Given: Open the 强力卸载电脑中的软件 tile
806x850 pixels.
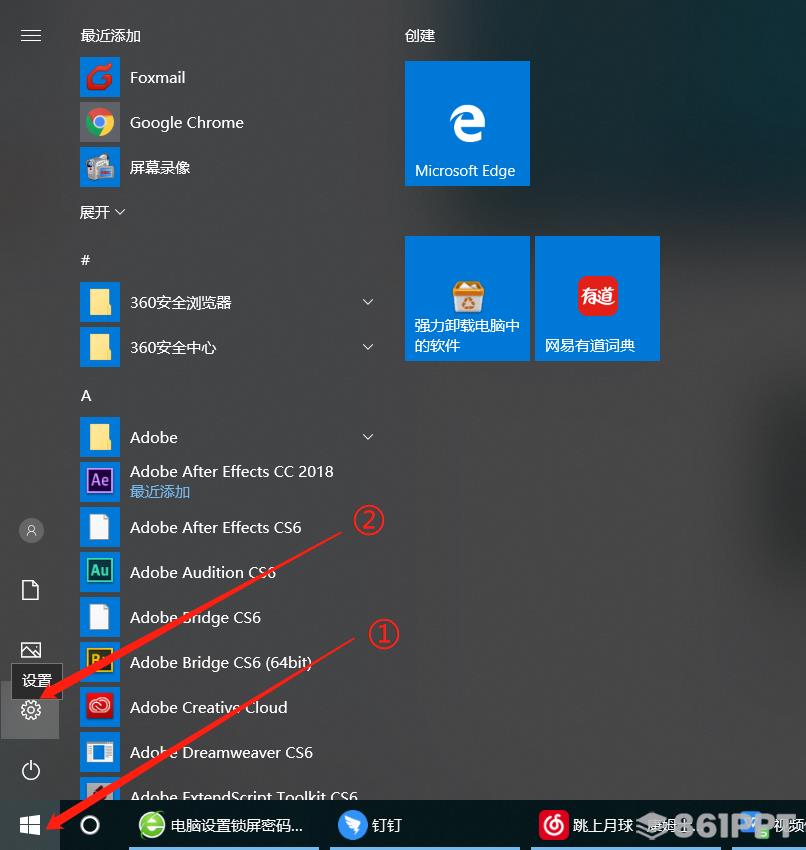Looking at the screenshot, I should pyautogui.click(x=467, y=298).
